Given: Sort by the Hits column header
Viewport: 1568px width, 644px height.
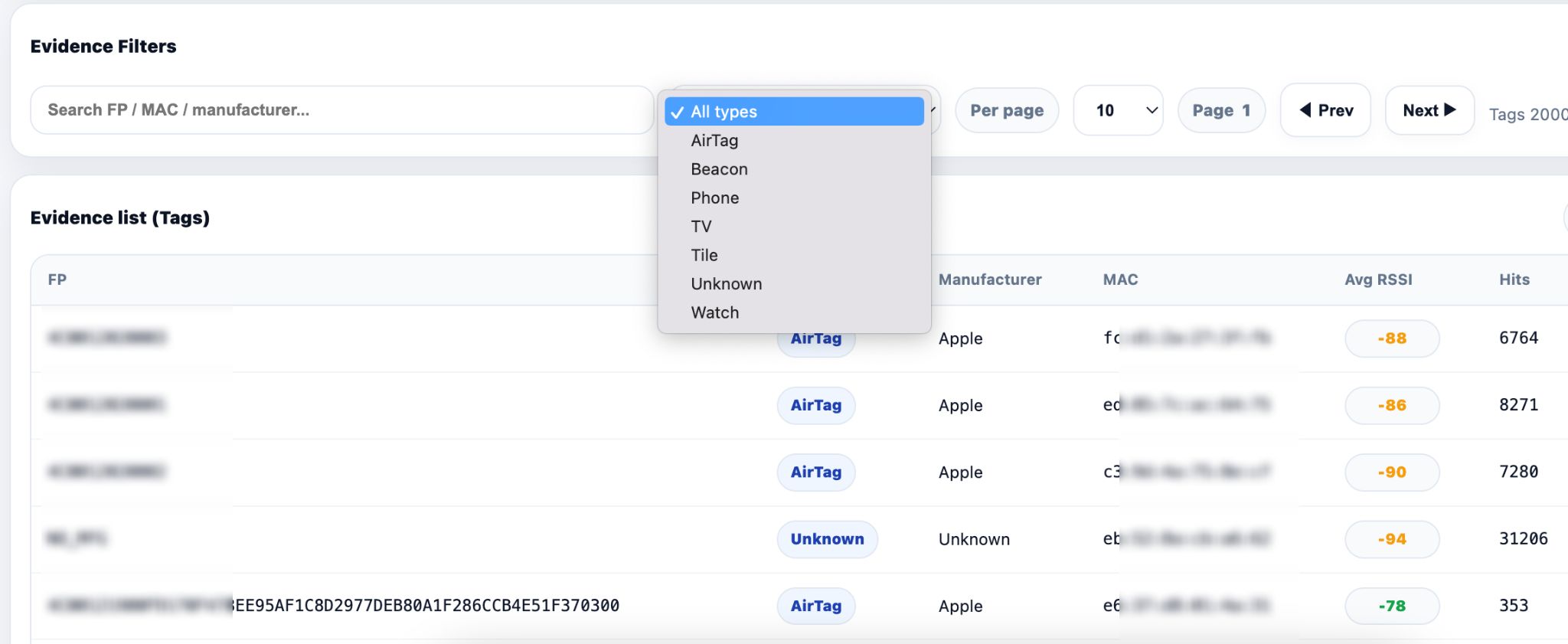Looking at the screenshot, I should coord(1514,280).
